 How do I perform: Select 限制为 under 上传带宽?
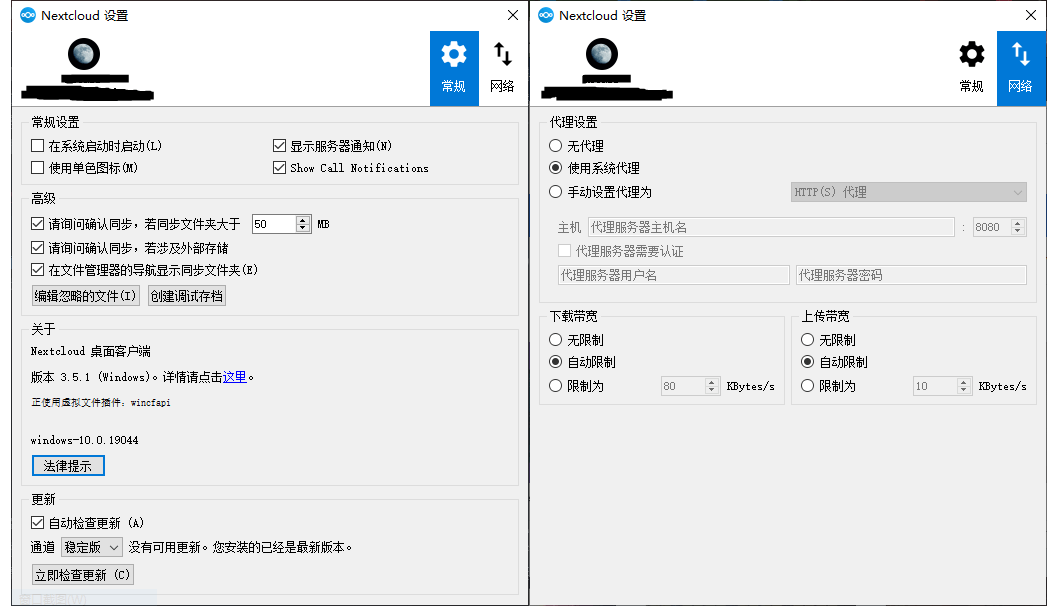click(807, 386)
